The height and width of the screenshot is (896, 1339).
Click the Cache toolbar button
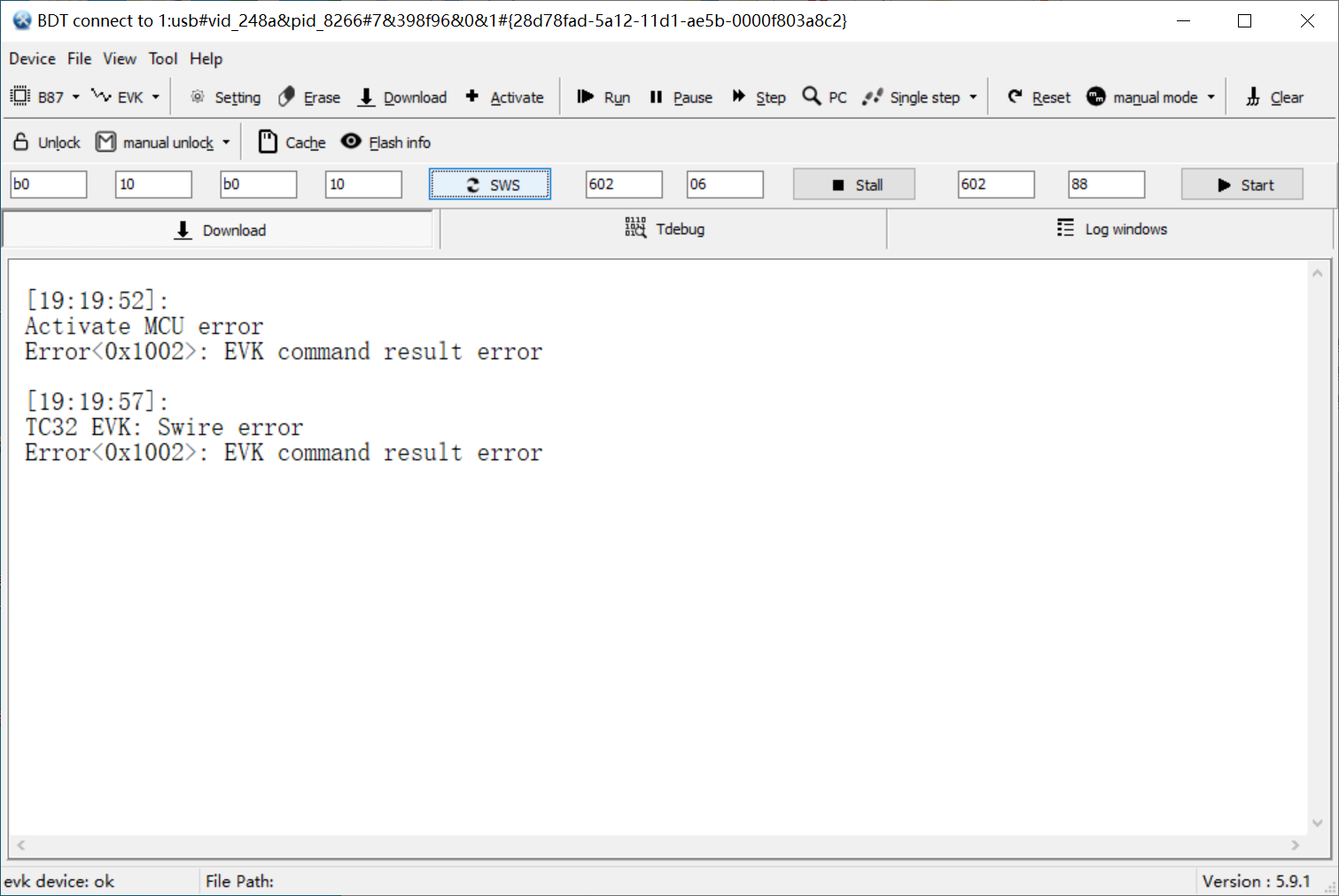pos(292,142)
